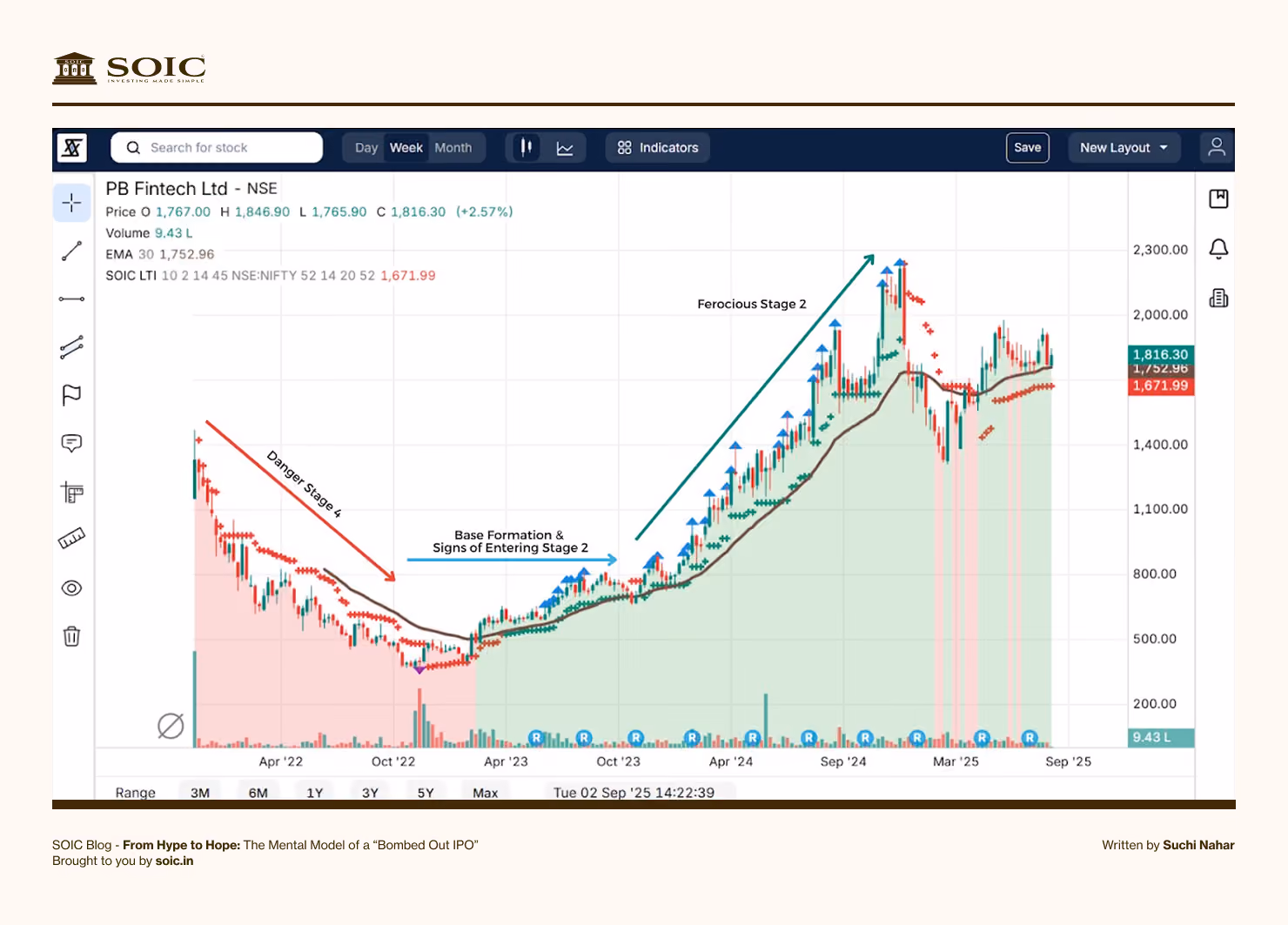Open the user profile account icon
The height and width of the screenshot is (925, 1288).
pyautogui.click(x=1217, y=148)
